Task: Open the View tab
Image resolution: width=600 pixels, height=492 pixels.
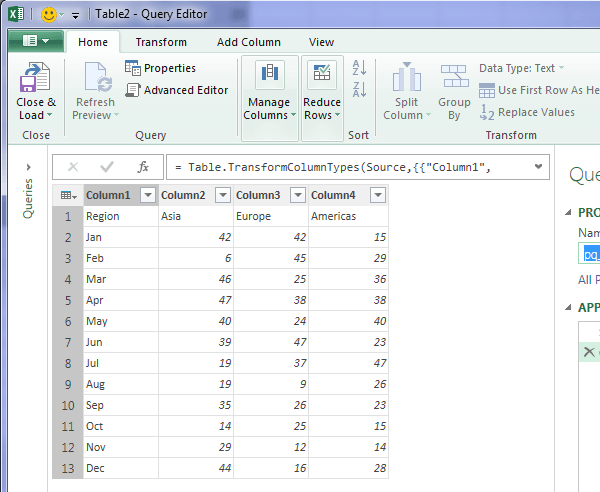Action: (x=321, y=42)
